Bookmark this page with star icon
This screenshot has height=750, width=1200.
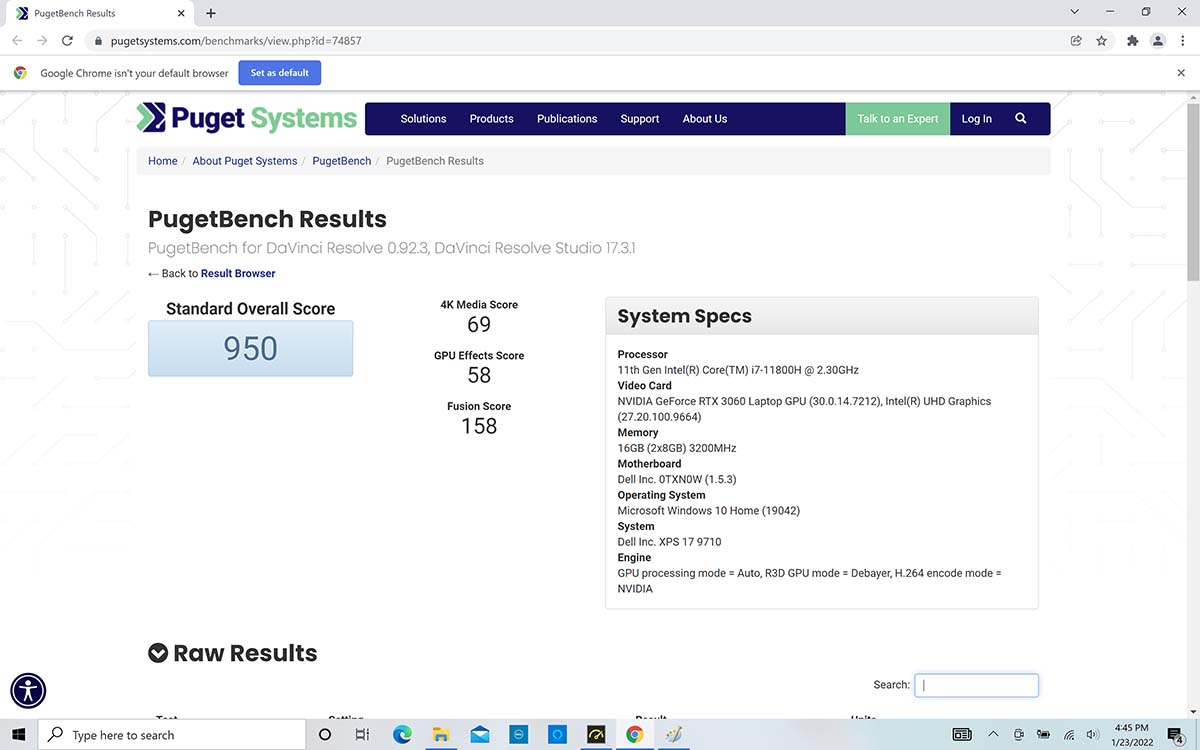[x=1101, y=41]
